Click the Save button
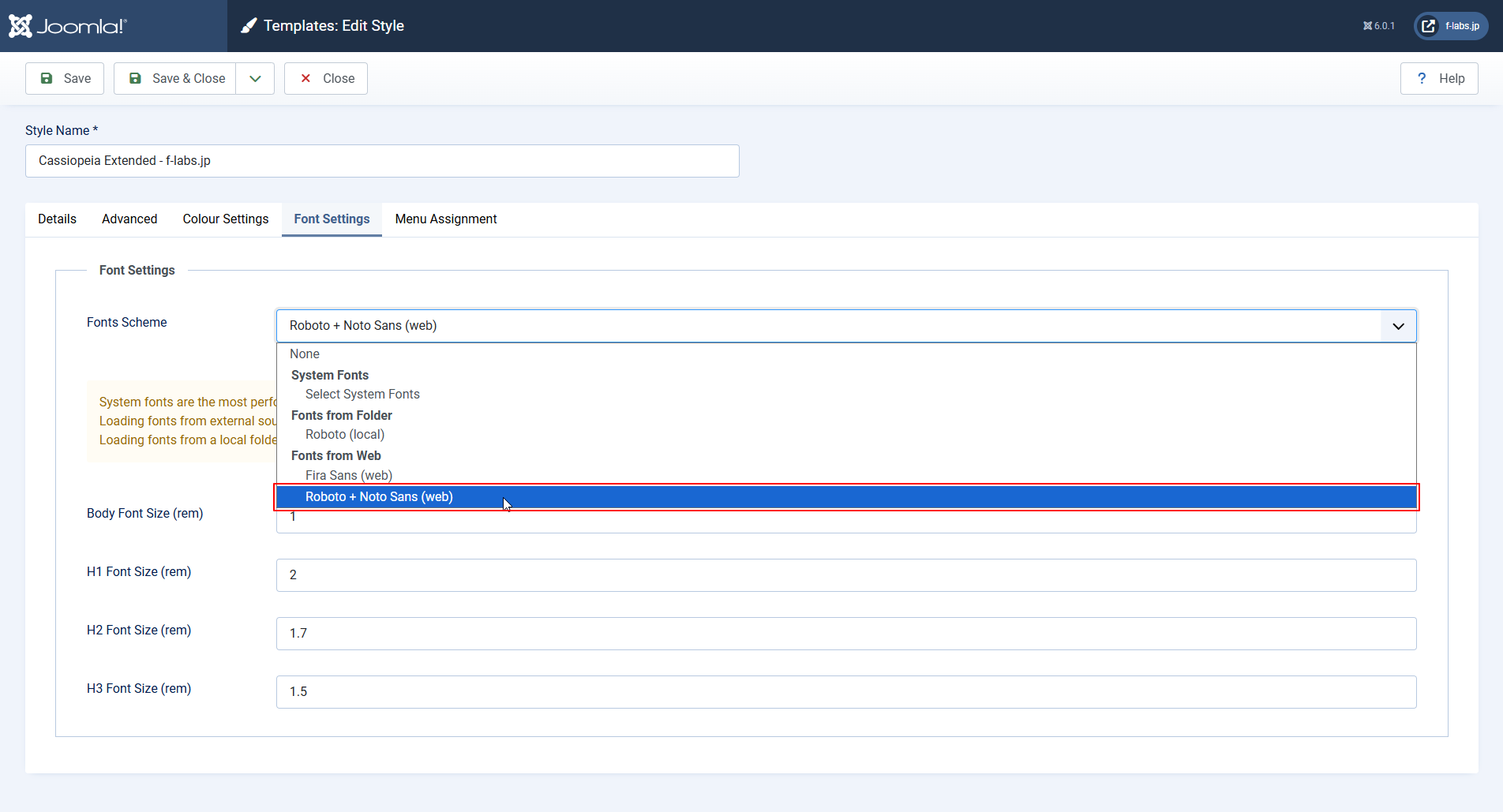This screenshot has height=812, width=1503. coord(65,78)
